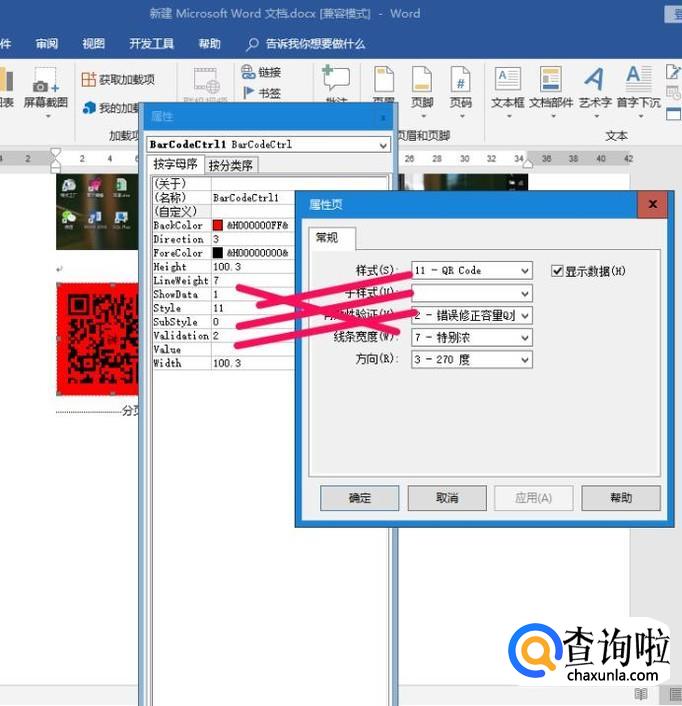Screen dimensions: 682x706
Task: Select the Height property value 100.3
Action: tap(227, 267)
